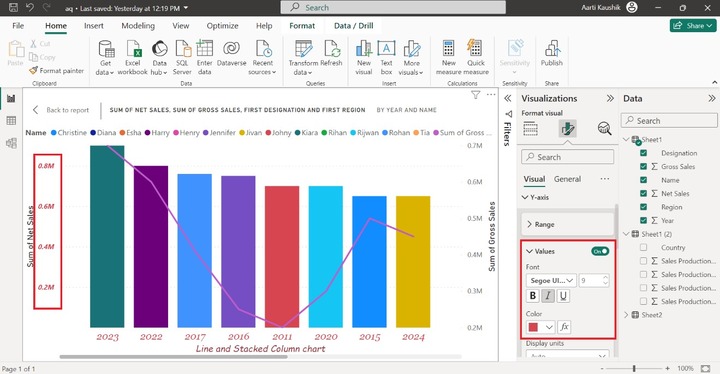720x374 pixels.
Task: Uncheck the Year field
Action: pos(643,221)
